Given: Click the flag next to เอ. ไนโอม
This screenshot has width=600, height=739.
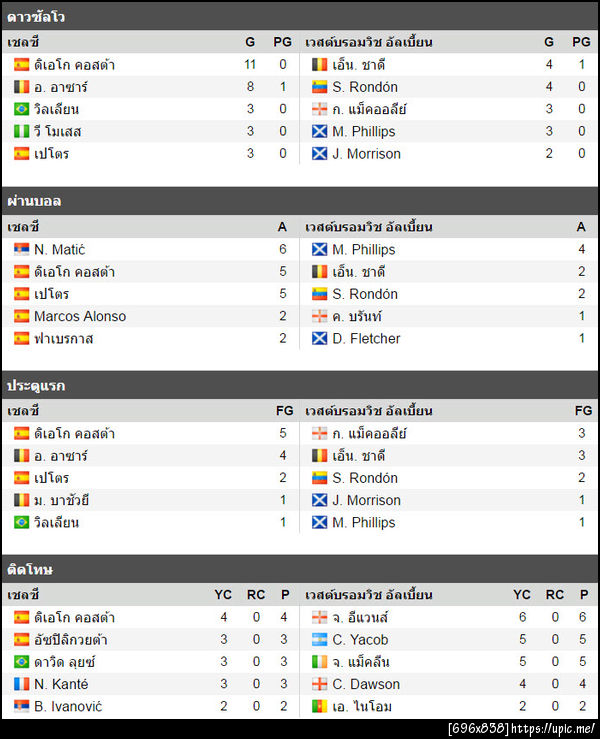Looking at the screenshot, I should tap(320, 706).
